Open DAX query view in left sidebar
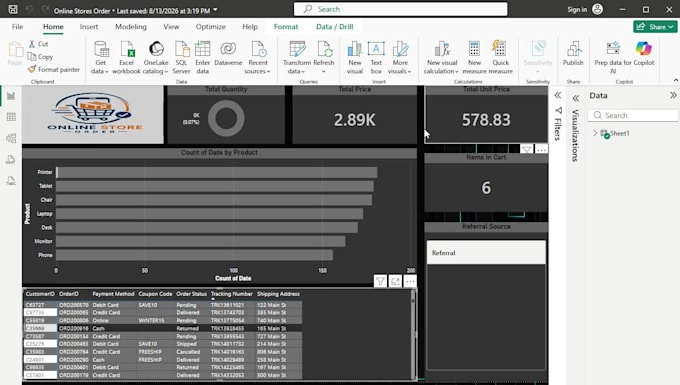The image size is (680, 385). (11, 160)
